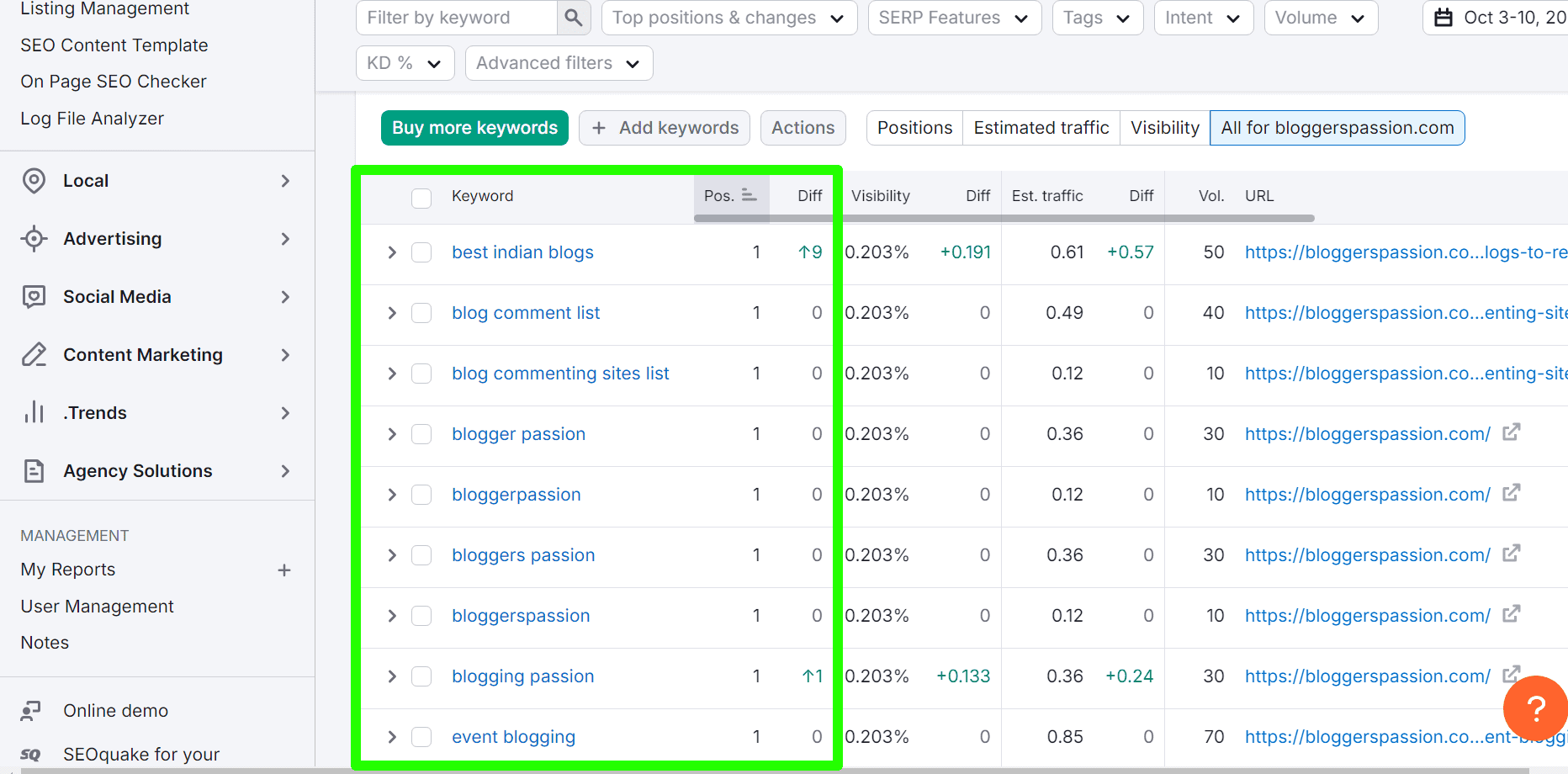Click the Buy more keywords button
This screenshot has height=774, width=1568.
[474, 127]
